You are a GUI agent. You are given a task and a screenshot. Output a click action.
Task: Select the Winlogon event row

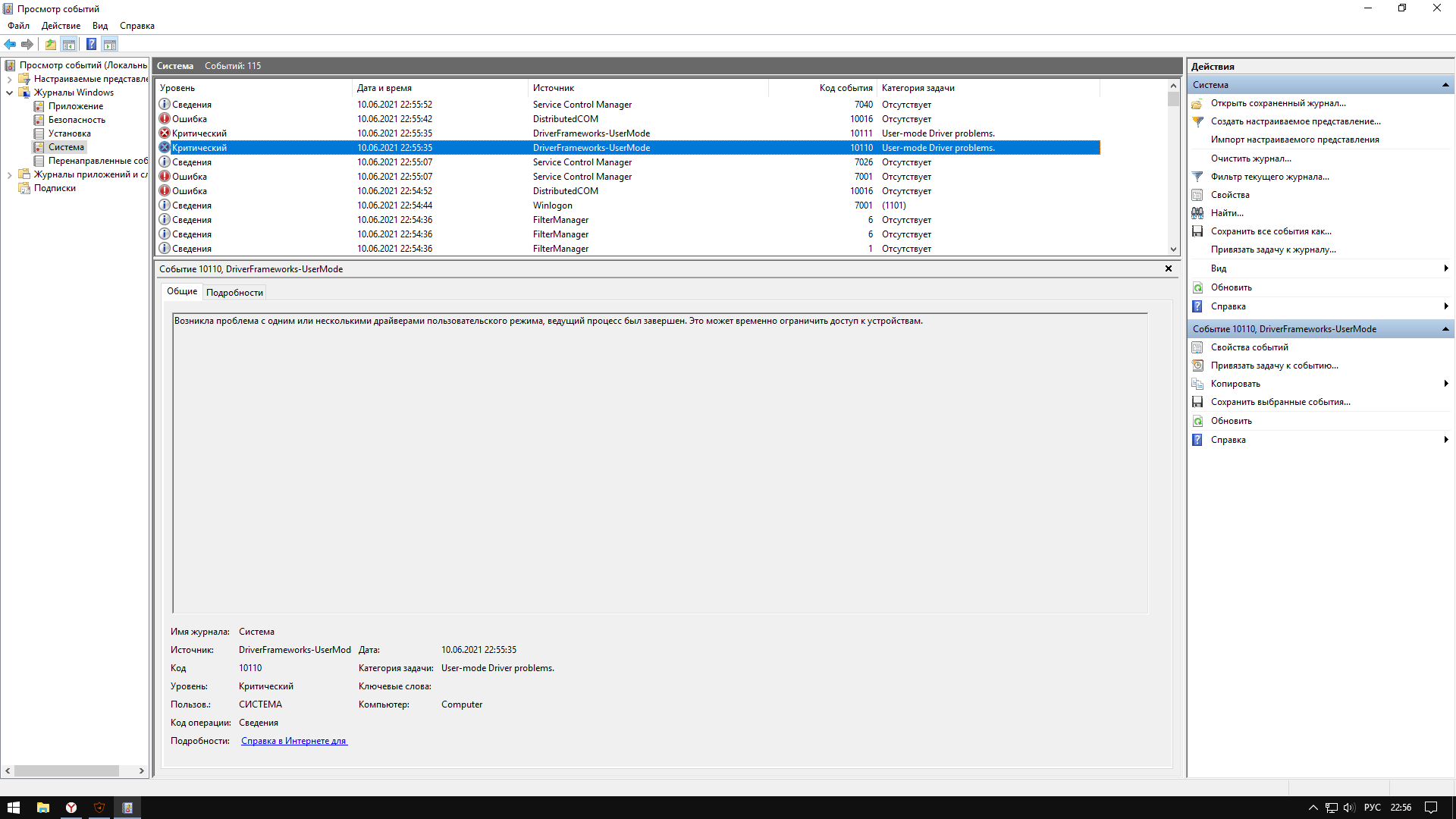pos(628,206)
